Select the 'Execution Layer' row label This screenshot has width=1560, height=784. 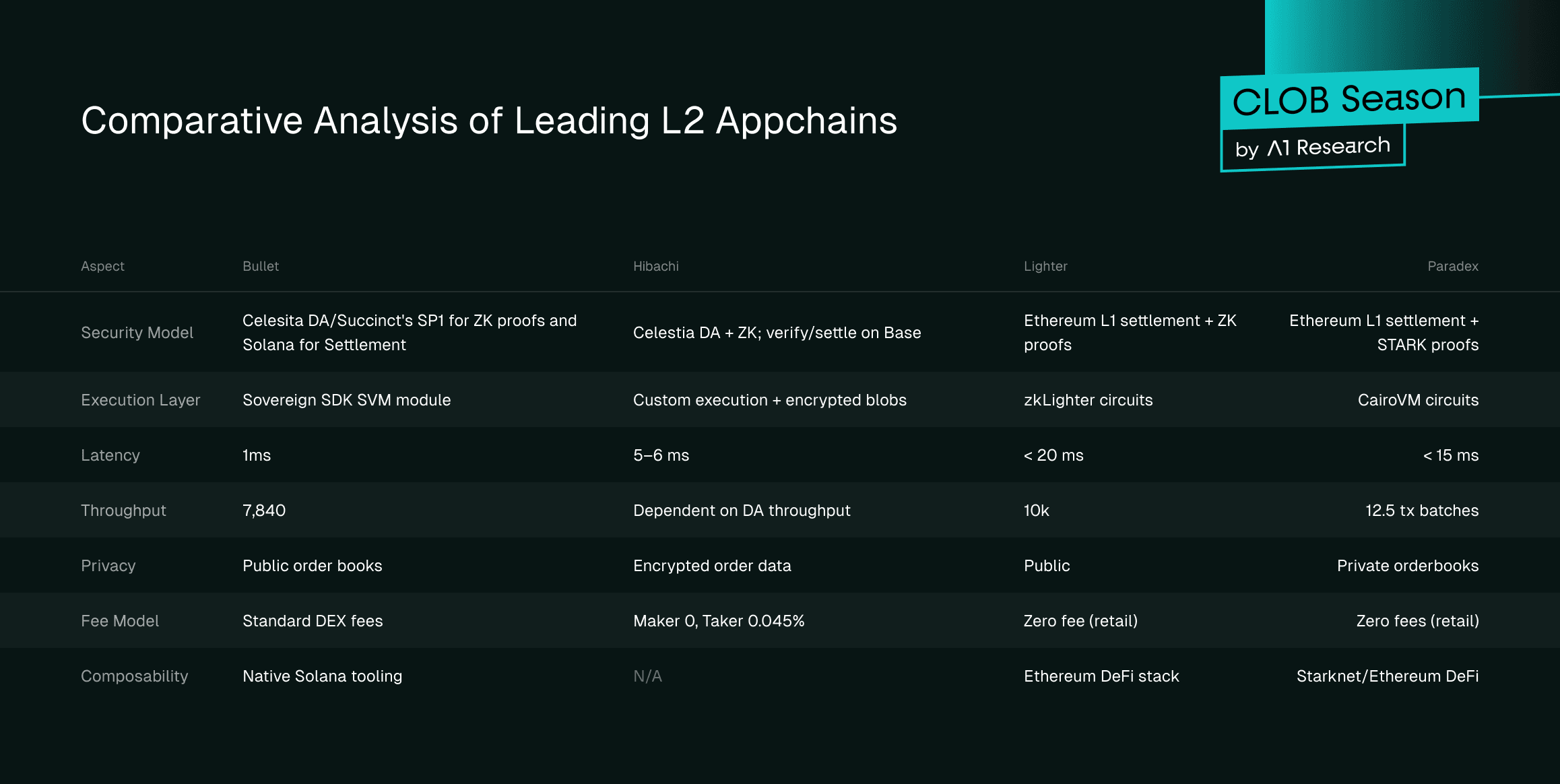click(140, 400)
